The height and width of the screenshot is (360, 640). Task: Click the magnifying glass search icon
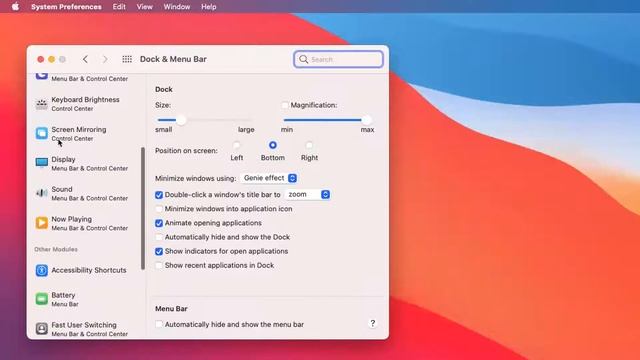(303, 59)
